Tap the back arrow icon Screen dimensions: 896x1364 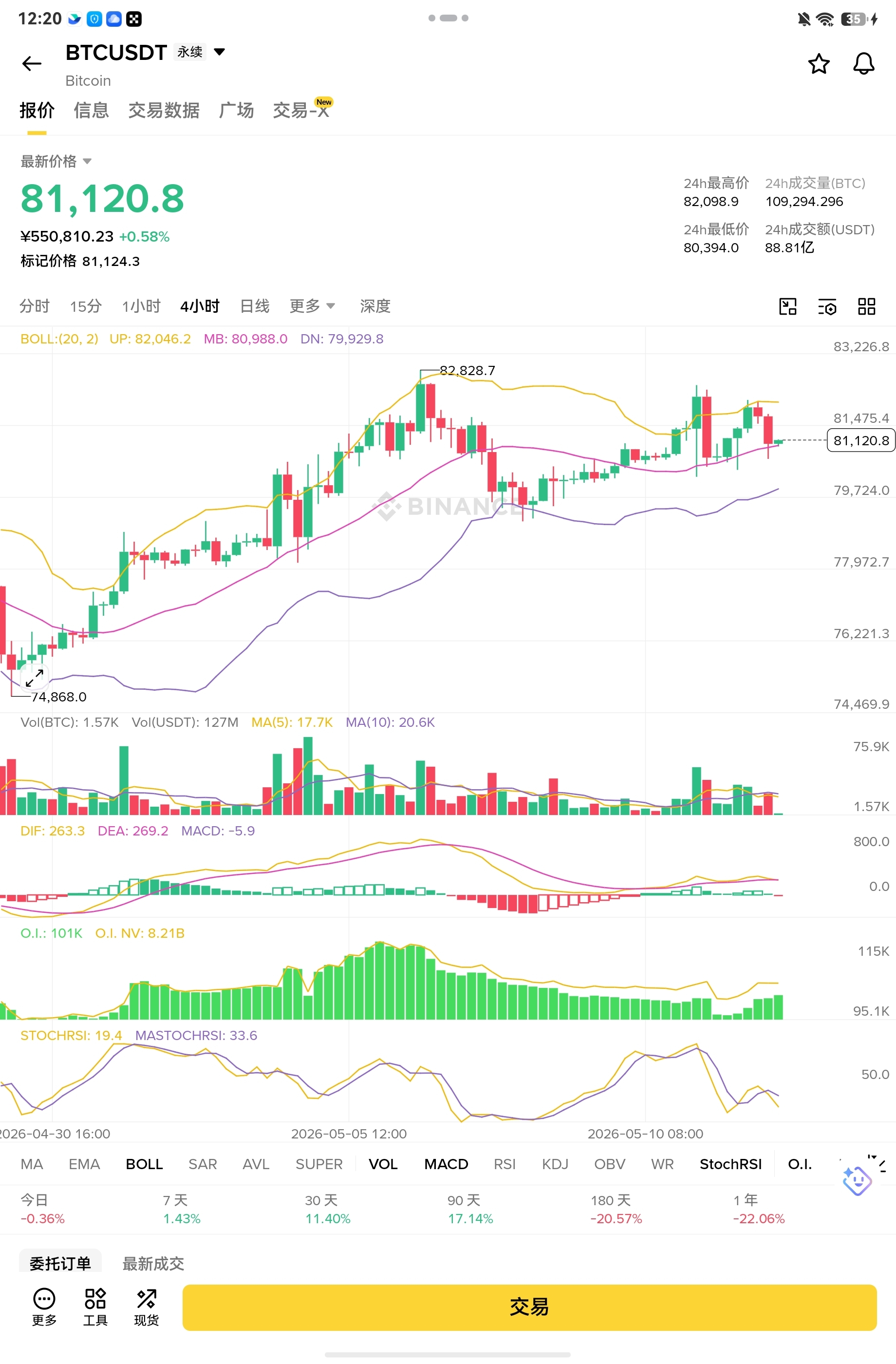(x=32, y=64)
